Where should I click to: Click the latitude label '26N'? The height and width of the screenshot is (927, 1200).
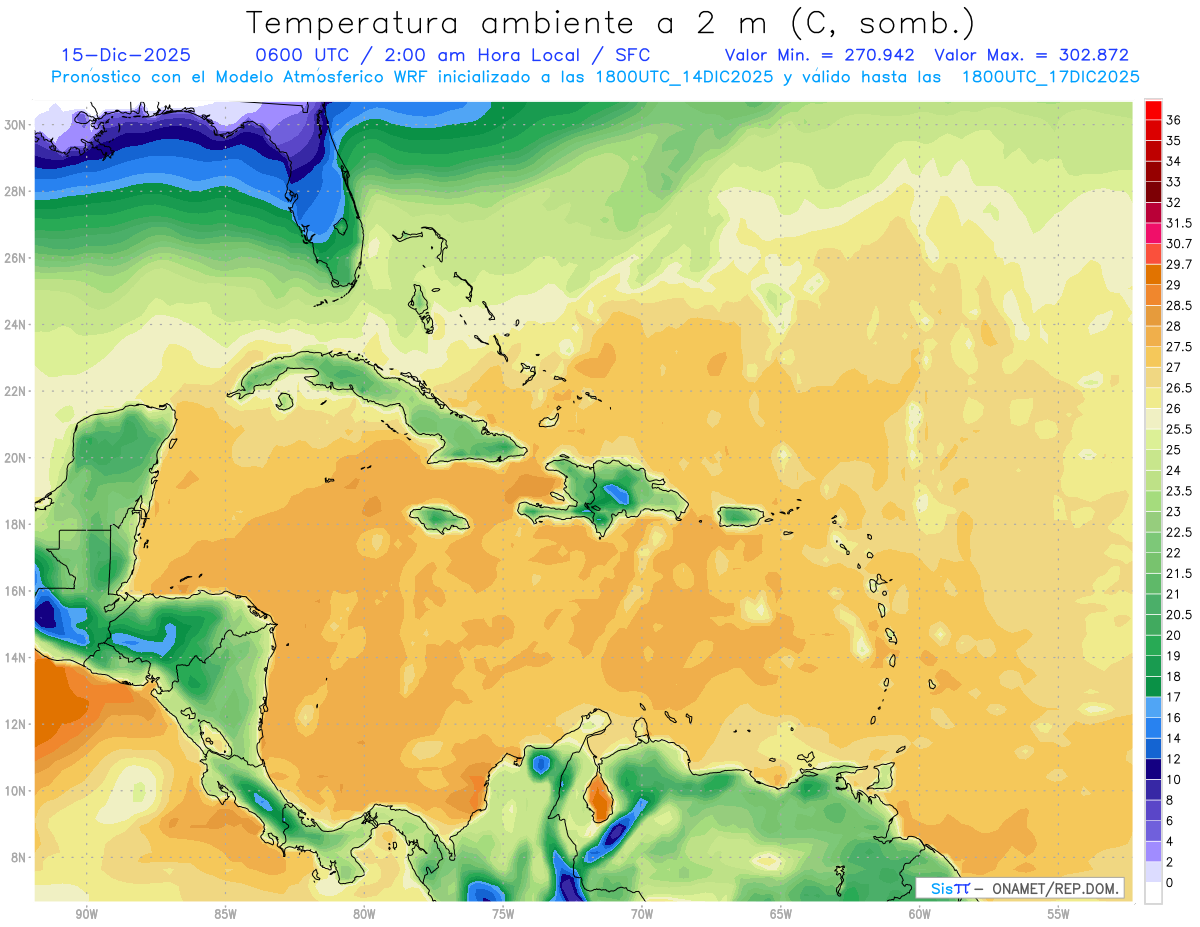(17, 258)
